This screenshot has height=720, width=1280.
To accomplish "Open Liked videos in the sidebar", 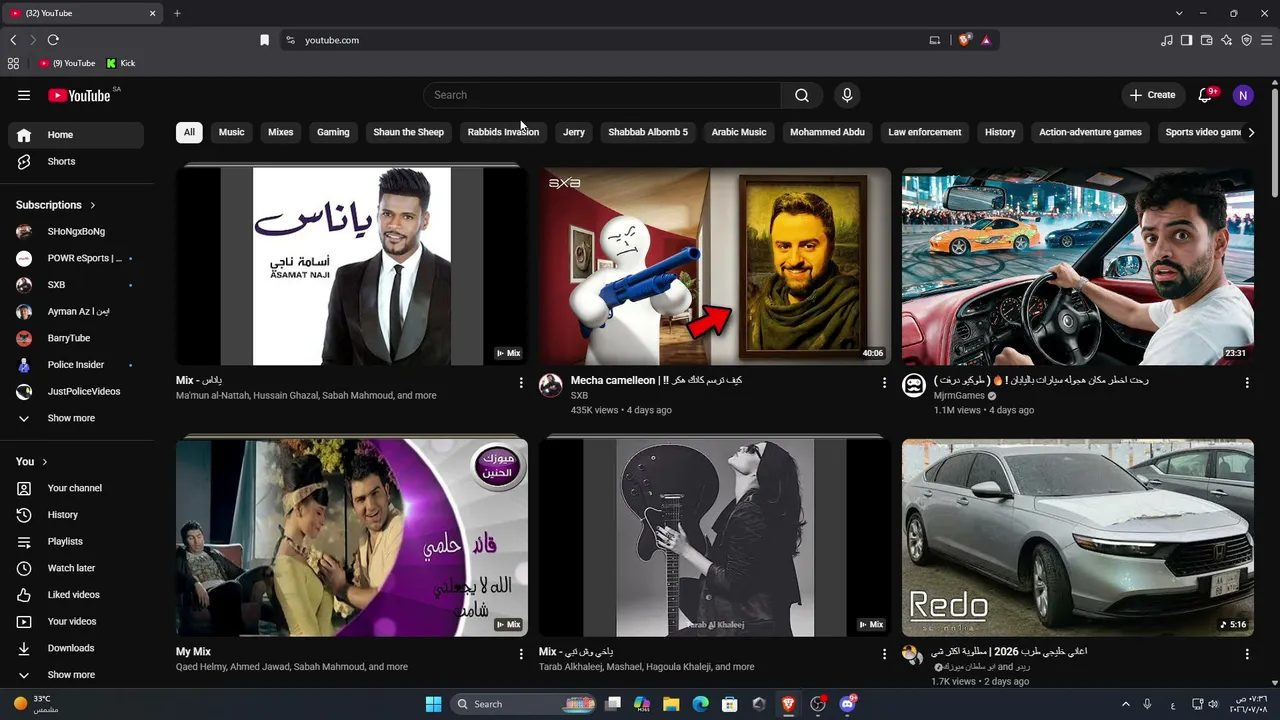I will point(76,595).
